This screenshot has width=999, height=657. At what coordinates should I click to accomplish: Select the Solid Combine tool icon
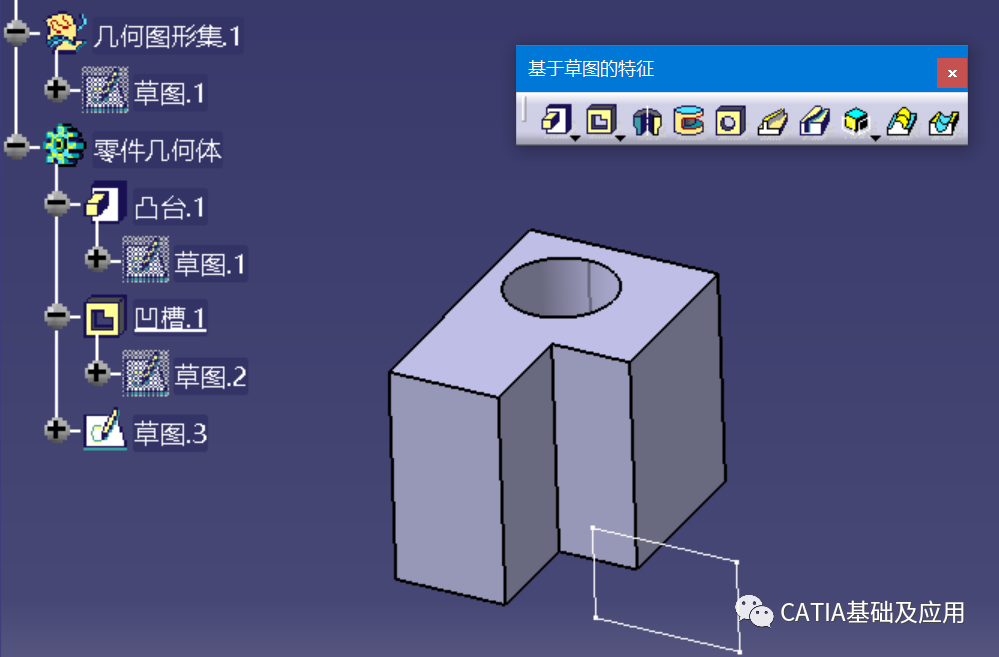coord(856,120)
